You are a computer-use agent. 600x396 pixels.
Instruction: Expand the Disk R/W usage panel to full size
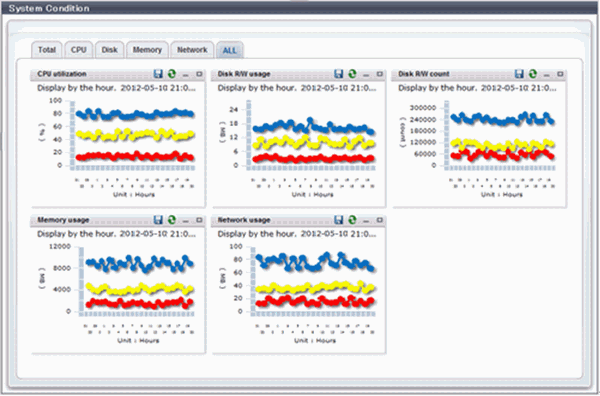tap(380, 74)
